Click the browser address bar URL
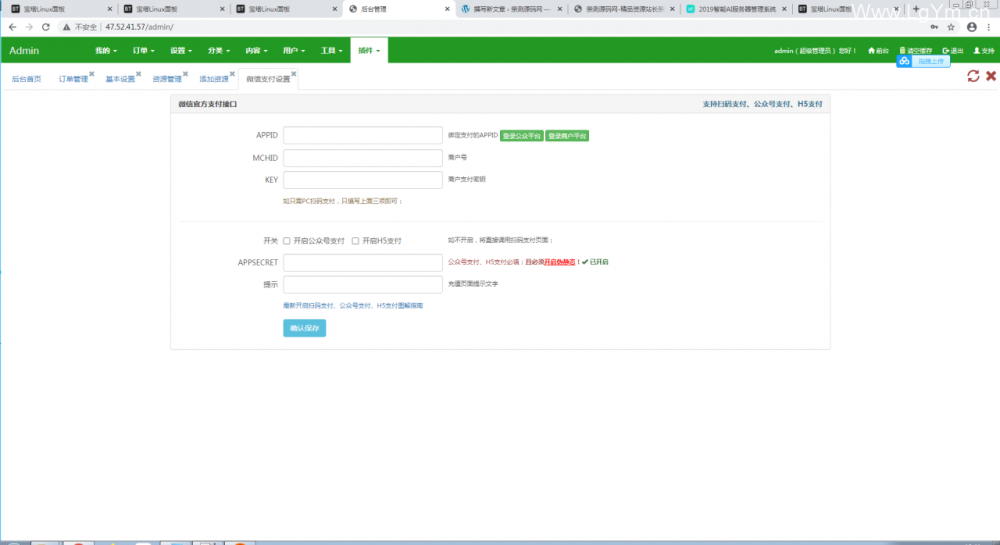Image resolution: width=1000 pixels, height=545 pixels. point(139,27)
